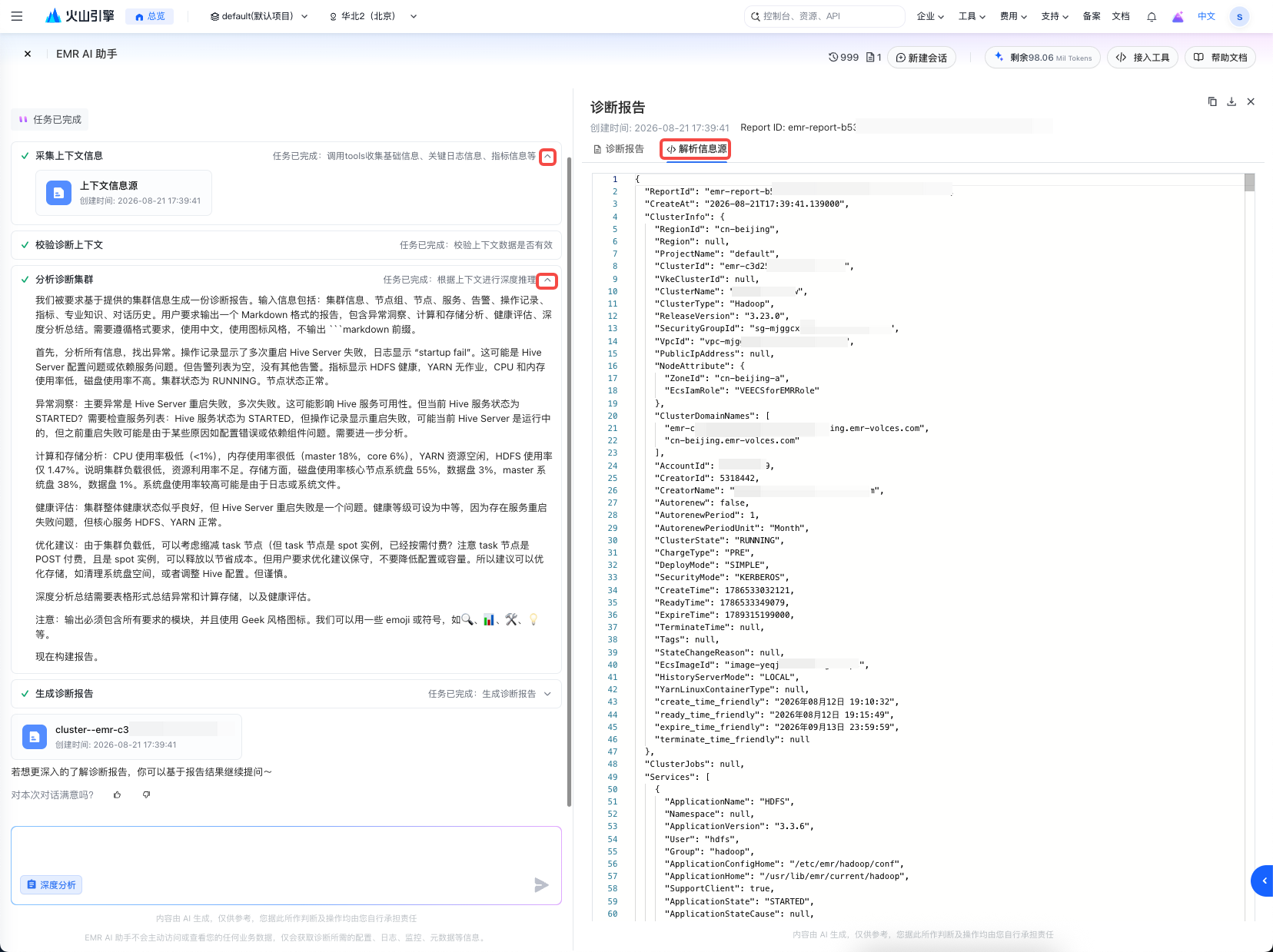Viewport: 1273px width, 952px height.
Task: Expand the 生成诊断报告 step
Action: tap(547, 694)
